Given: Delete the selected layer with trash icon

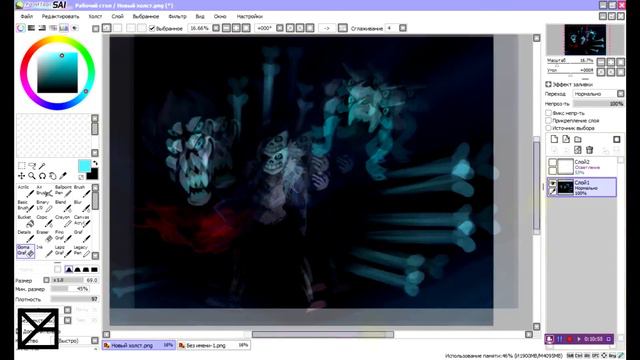Looking at the screenshot, I should 589,150.
